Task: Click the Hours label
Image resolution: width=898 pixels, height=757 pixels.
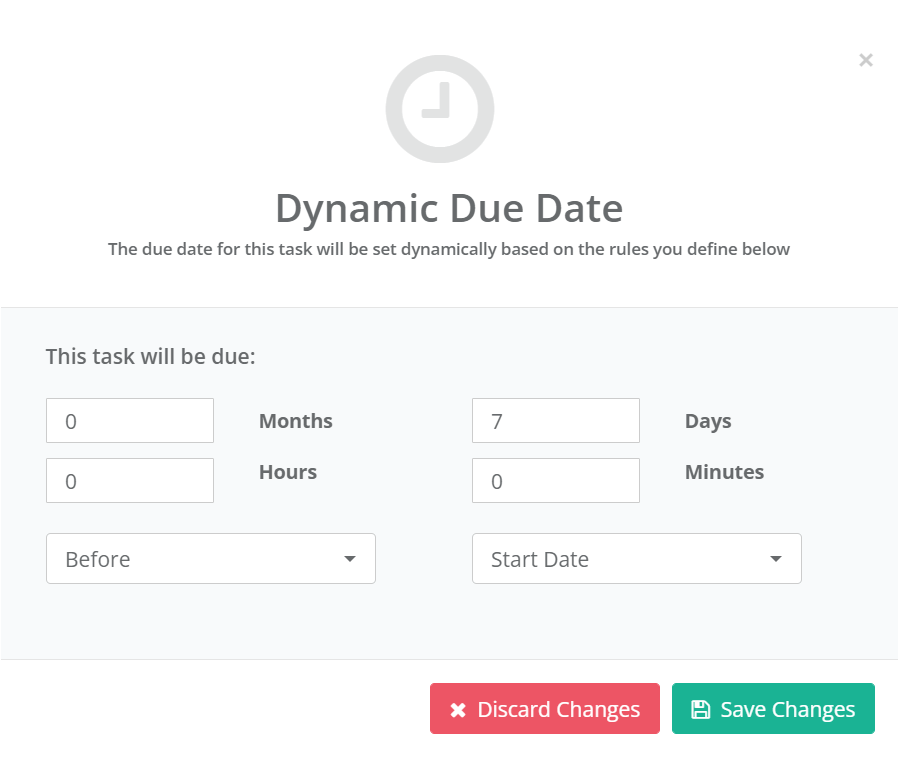Action: coord(287,472)
